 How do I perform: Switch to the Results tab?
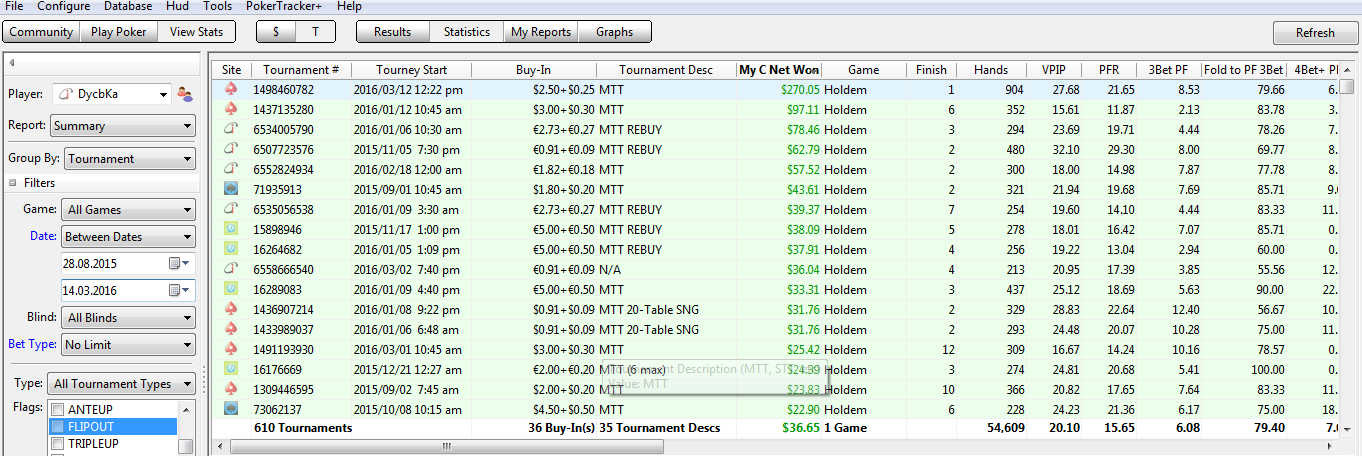[x=392, y=32]
